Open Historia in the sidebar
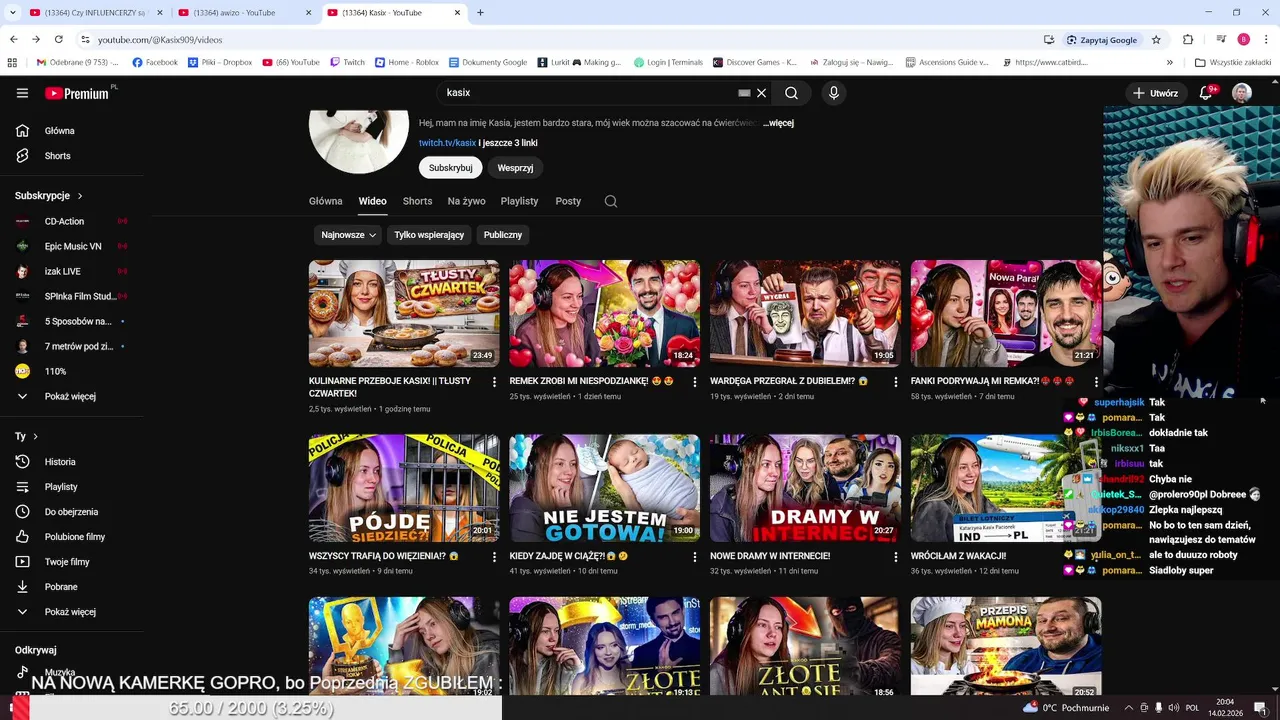Image resolution: width=1280 pixels, height=720 pixels. click(59, 462)
